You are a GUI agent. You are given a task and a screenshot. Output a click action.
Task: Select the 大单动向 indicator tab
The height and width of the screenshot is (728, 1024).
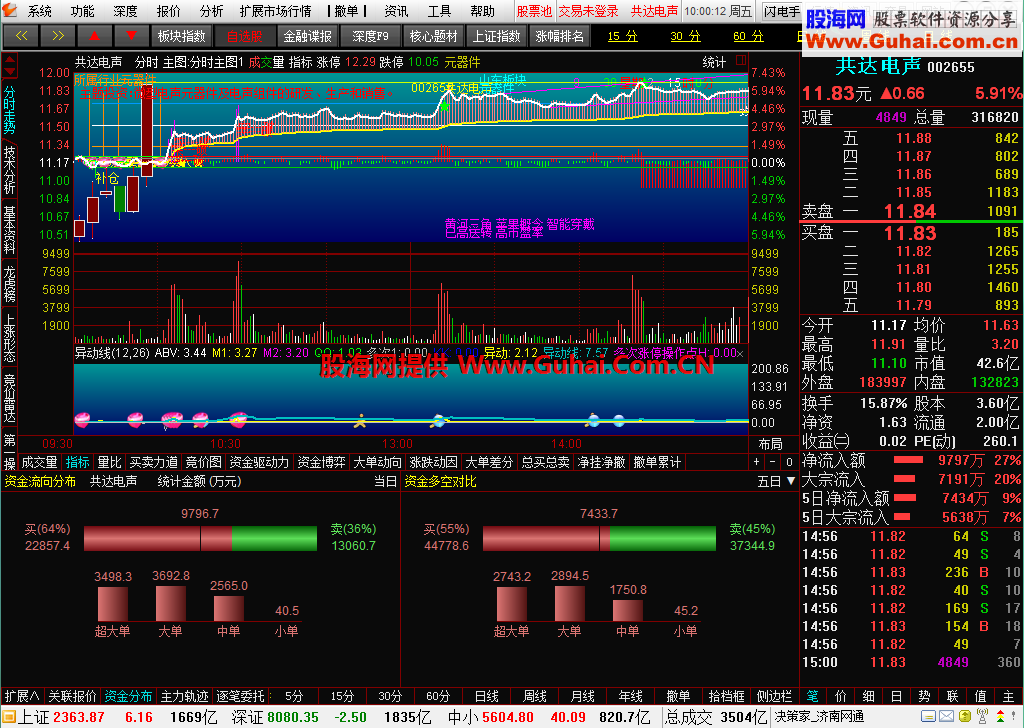377,462
